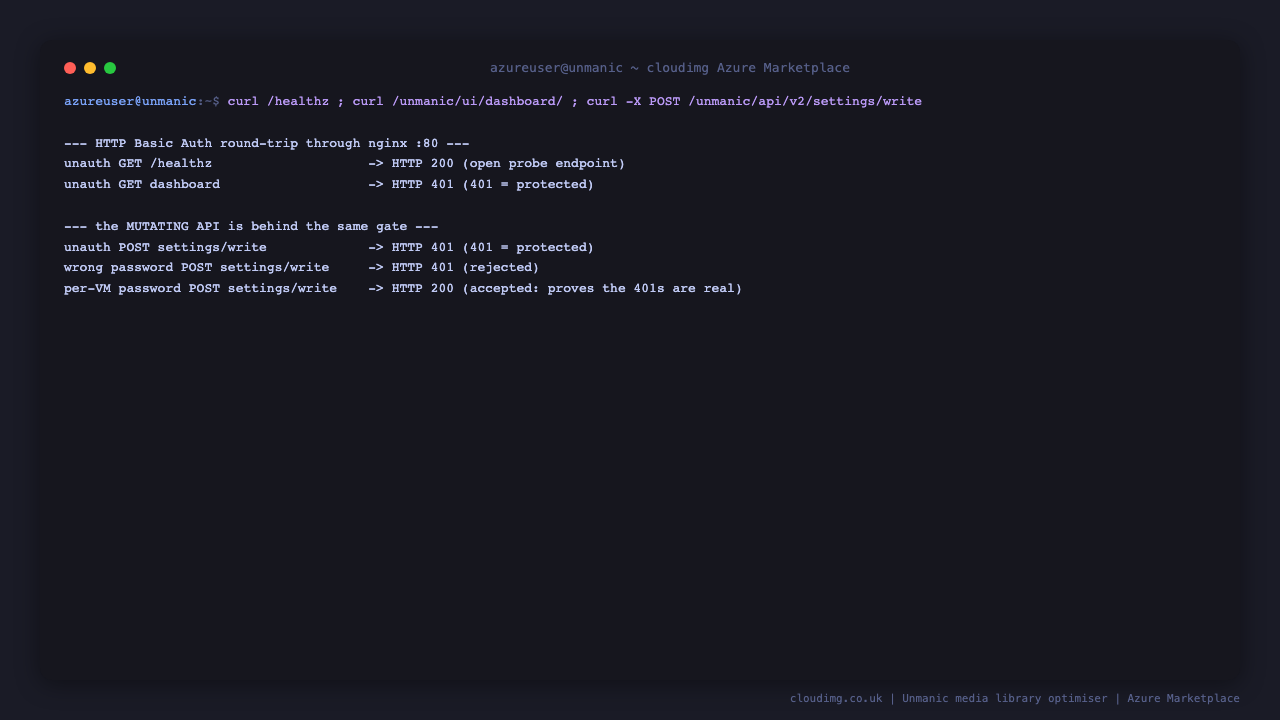1280x720 pixels.
Task: Click the dashboard 'HTTP 401 (401 = protected)' result
Action: (493, 184)
